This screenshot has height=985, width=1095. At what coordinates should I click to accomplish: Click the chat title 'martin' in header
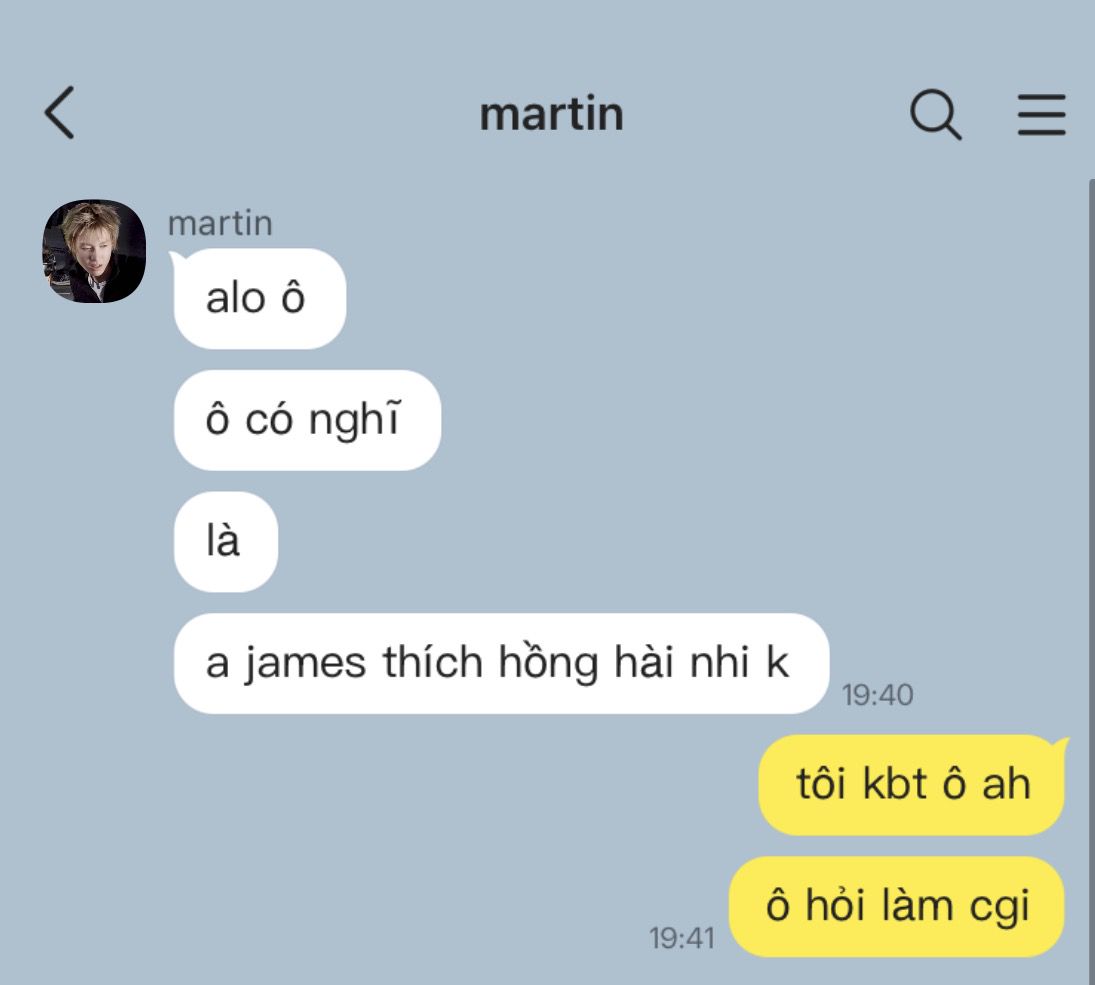point(551,113)
